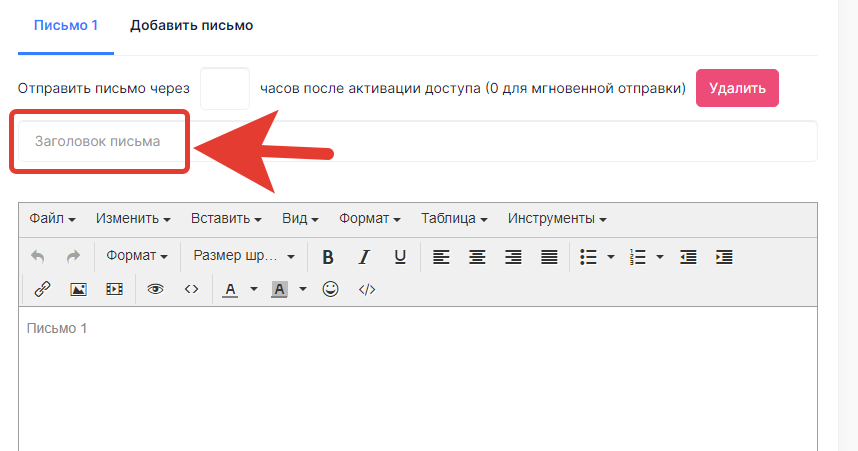Open the Файл menu
The width and height of the screenshot is (858, 451).
pos(52,218)
